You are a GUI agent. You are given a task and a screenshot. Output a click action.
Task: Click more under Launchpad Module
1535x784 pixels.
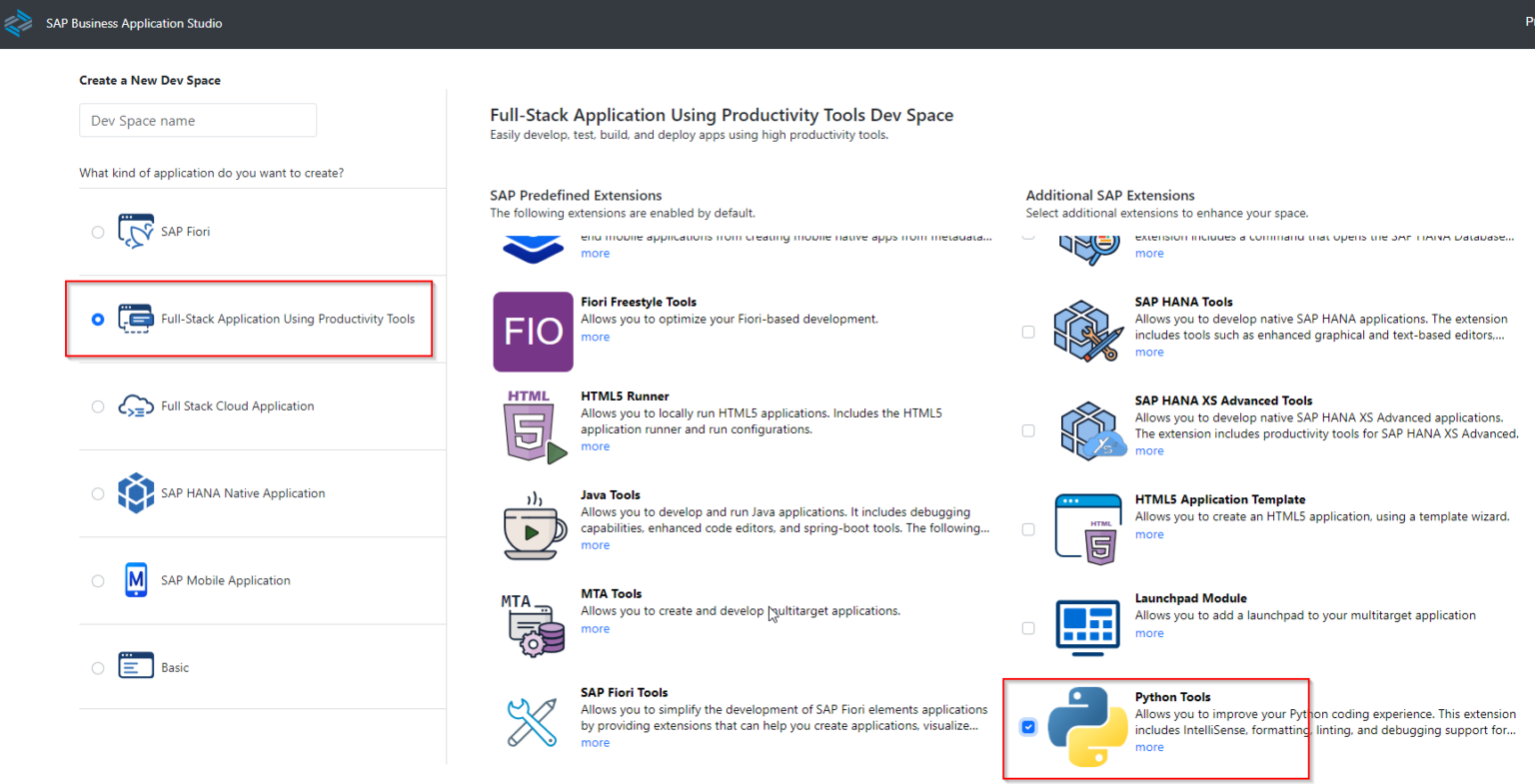pos(1149,632)
